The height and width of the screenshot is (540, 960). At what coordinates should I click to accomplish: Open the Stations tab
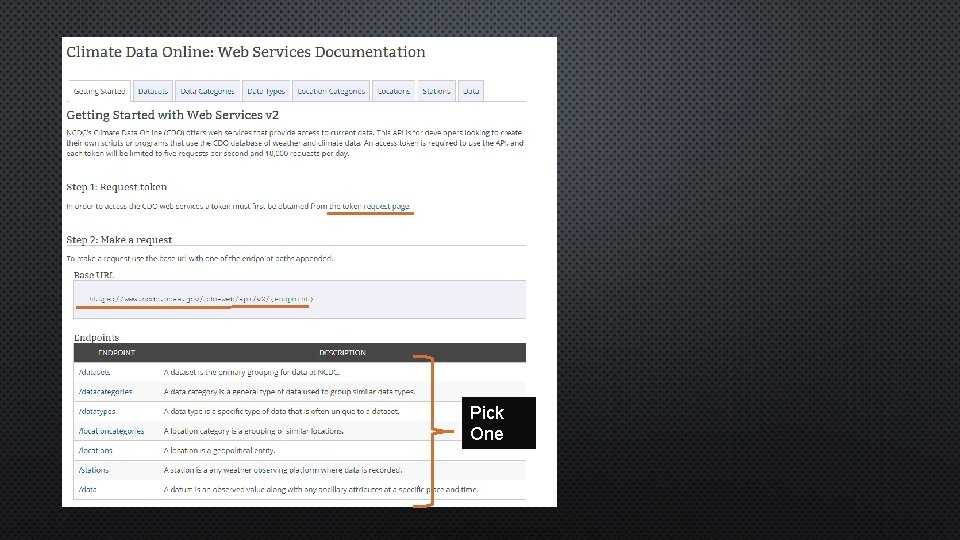[x=437, y=91]
